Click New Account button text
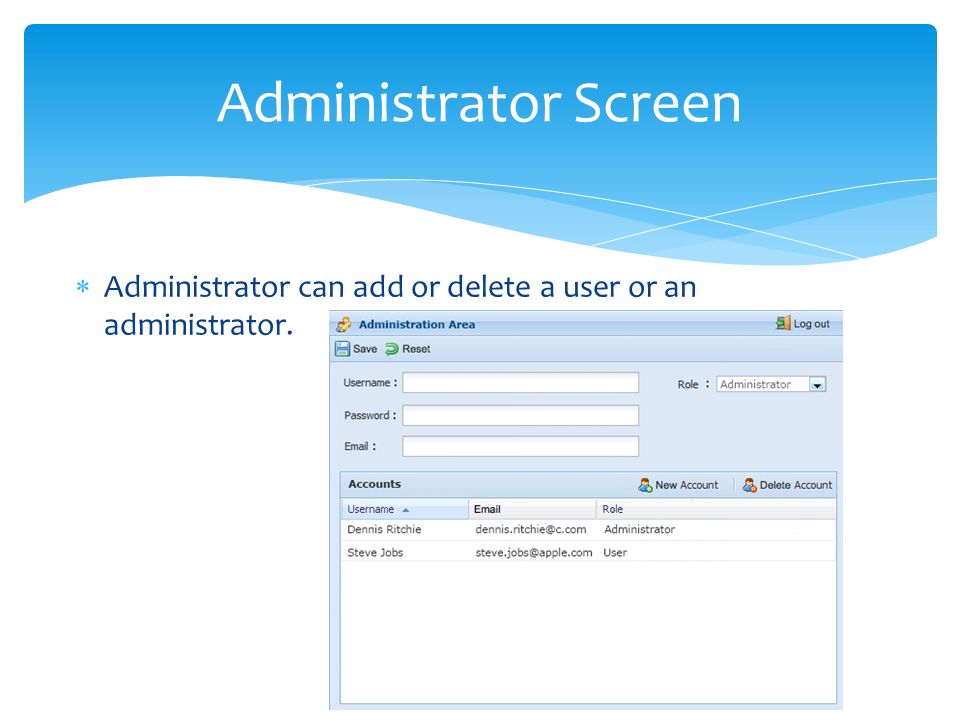960x720 pixels. [x=686, y=485]
